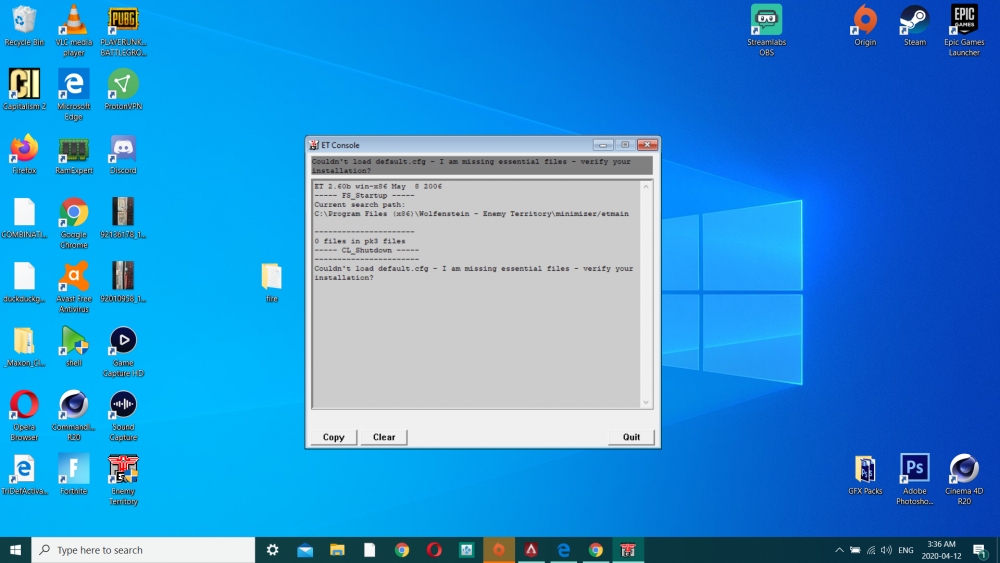The height and width of the screenshot is (563, 1000).
Task: Click the ET Console title bar icon
Action: 314,145
